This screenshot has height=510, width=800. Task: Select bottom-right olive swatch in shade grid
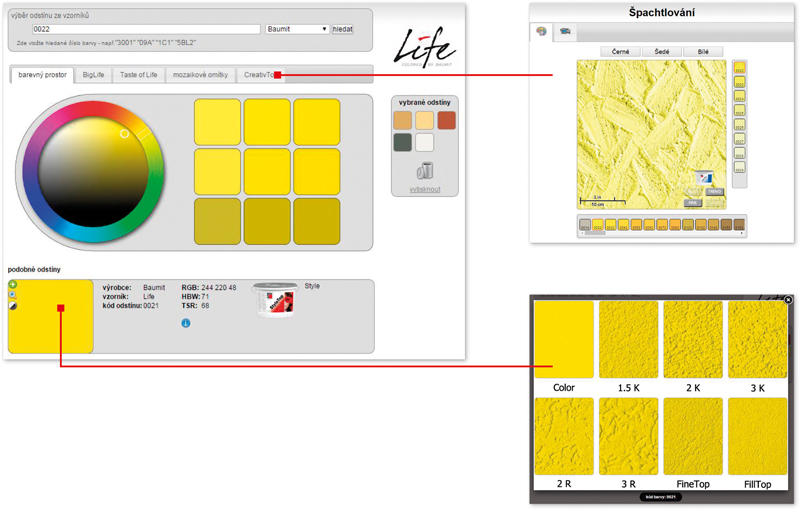[316, 221]
